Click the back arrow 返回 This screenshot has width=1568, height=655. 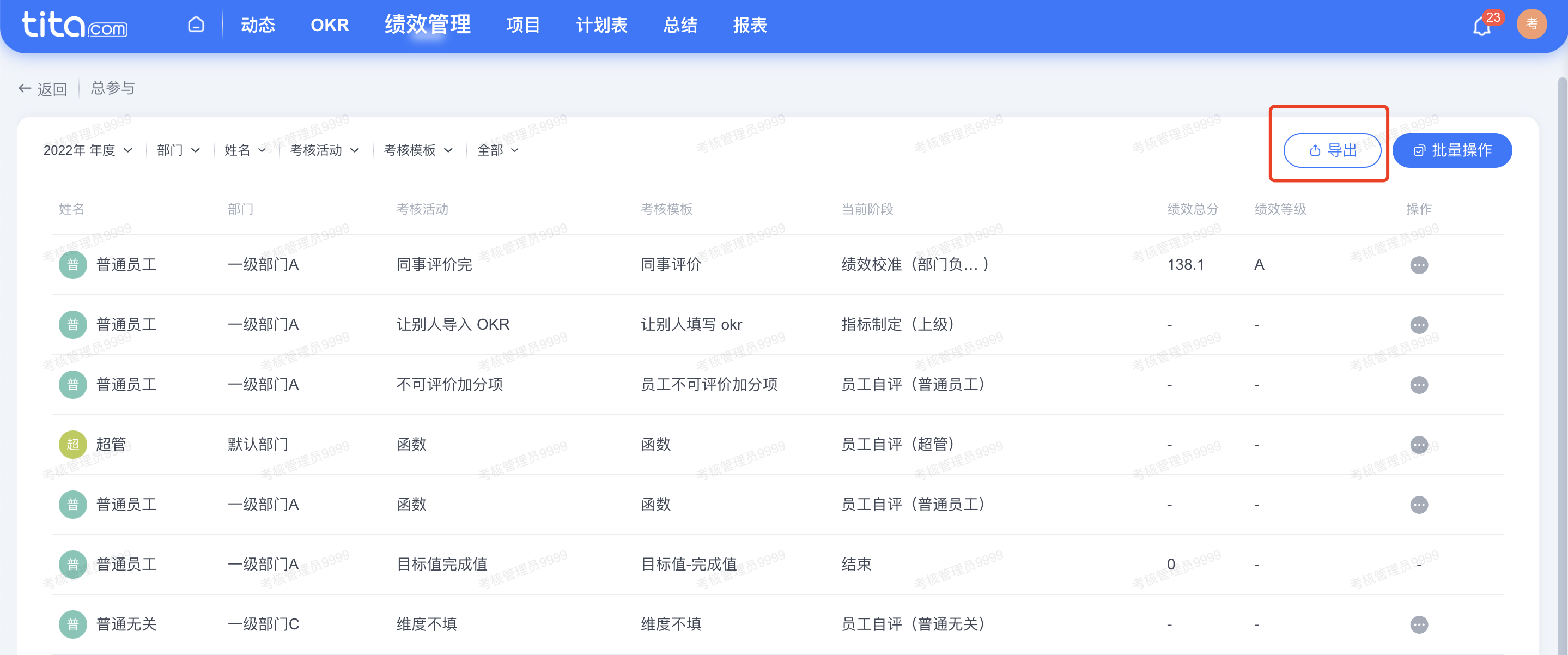click(42, 89)
